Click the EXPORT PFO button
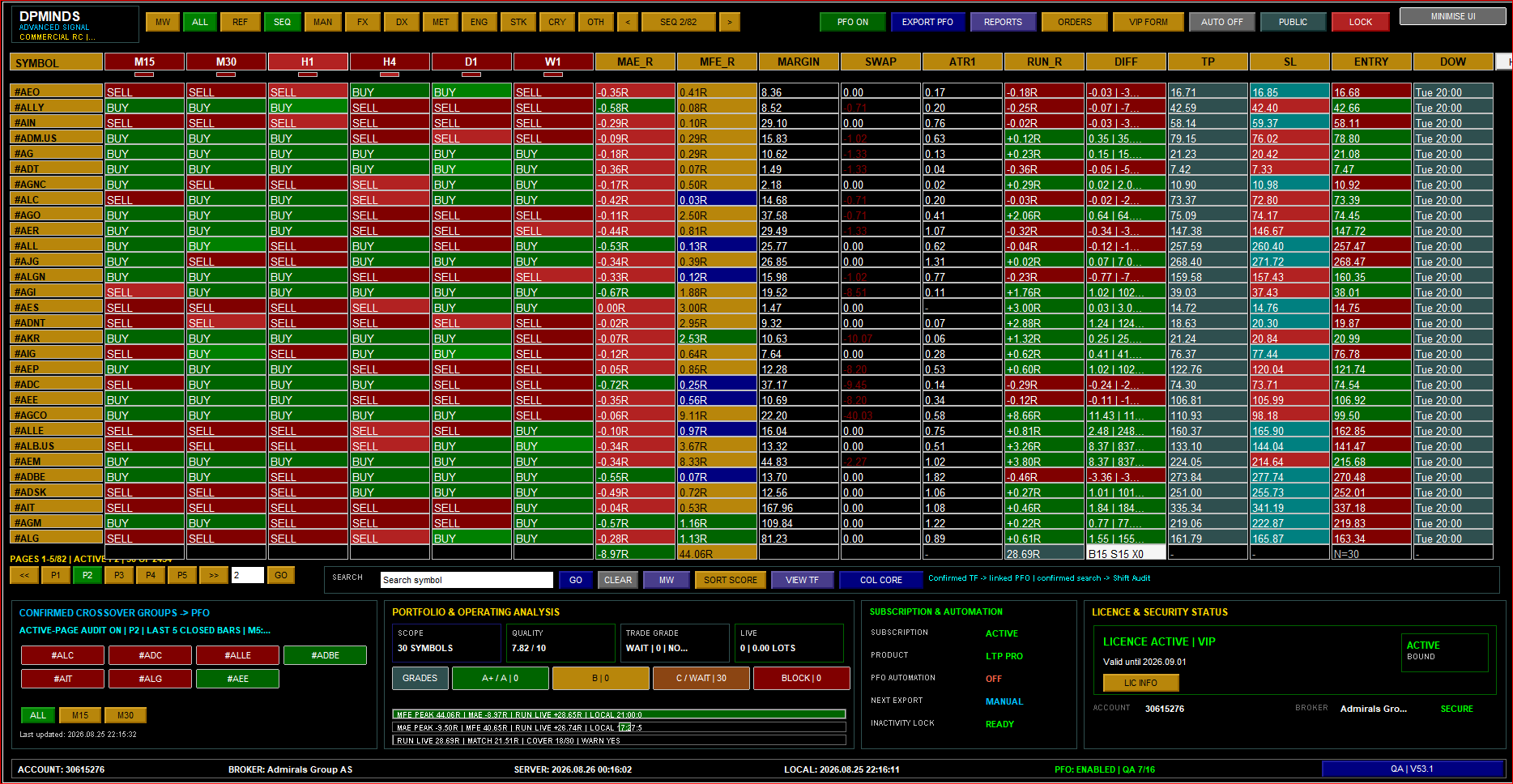 click(x=927, y=22)
